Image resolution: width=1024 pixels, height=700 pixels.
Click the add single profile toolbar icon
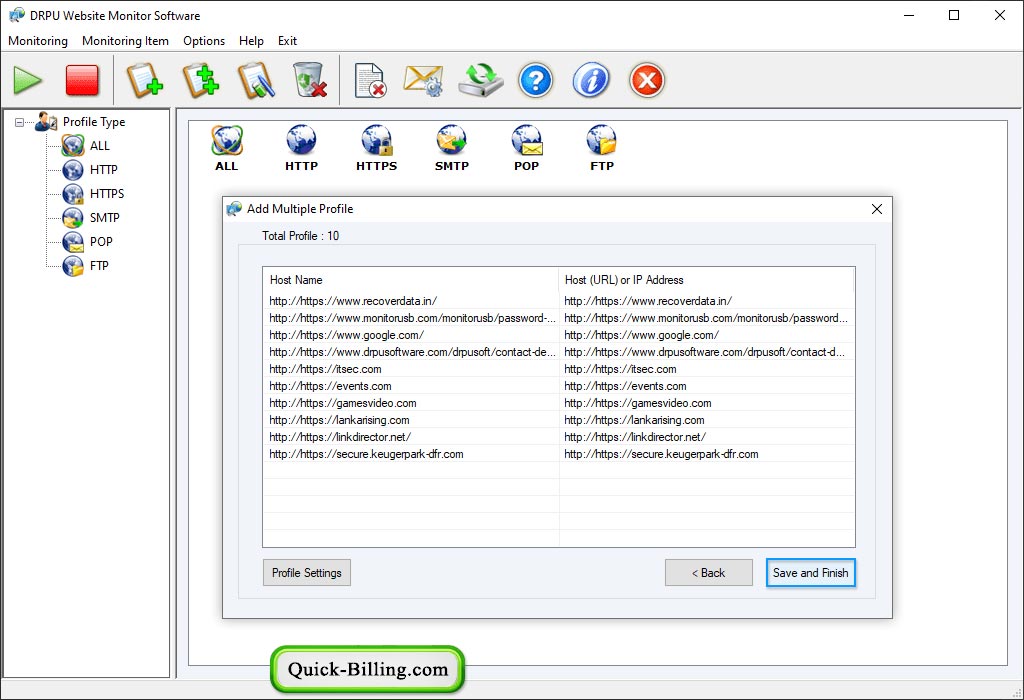[144, 81]
